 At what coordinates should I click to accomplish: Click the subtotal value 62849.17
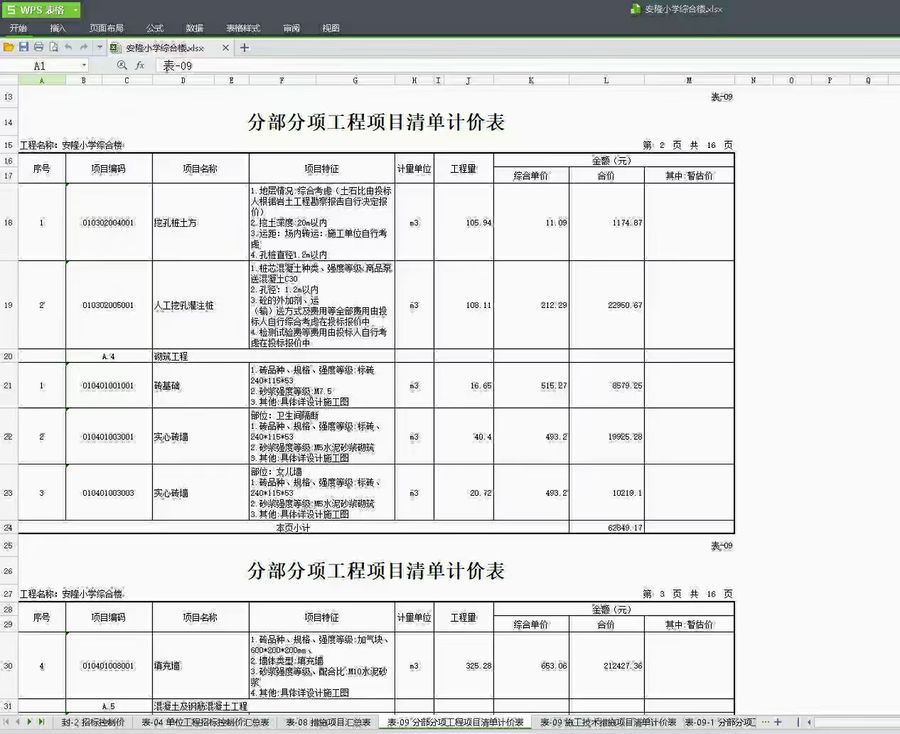[607, 527]
